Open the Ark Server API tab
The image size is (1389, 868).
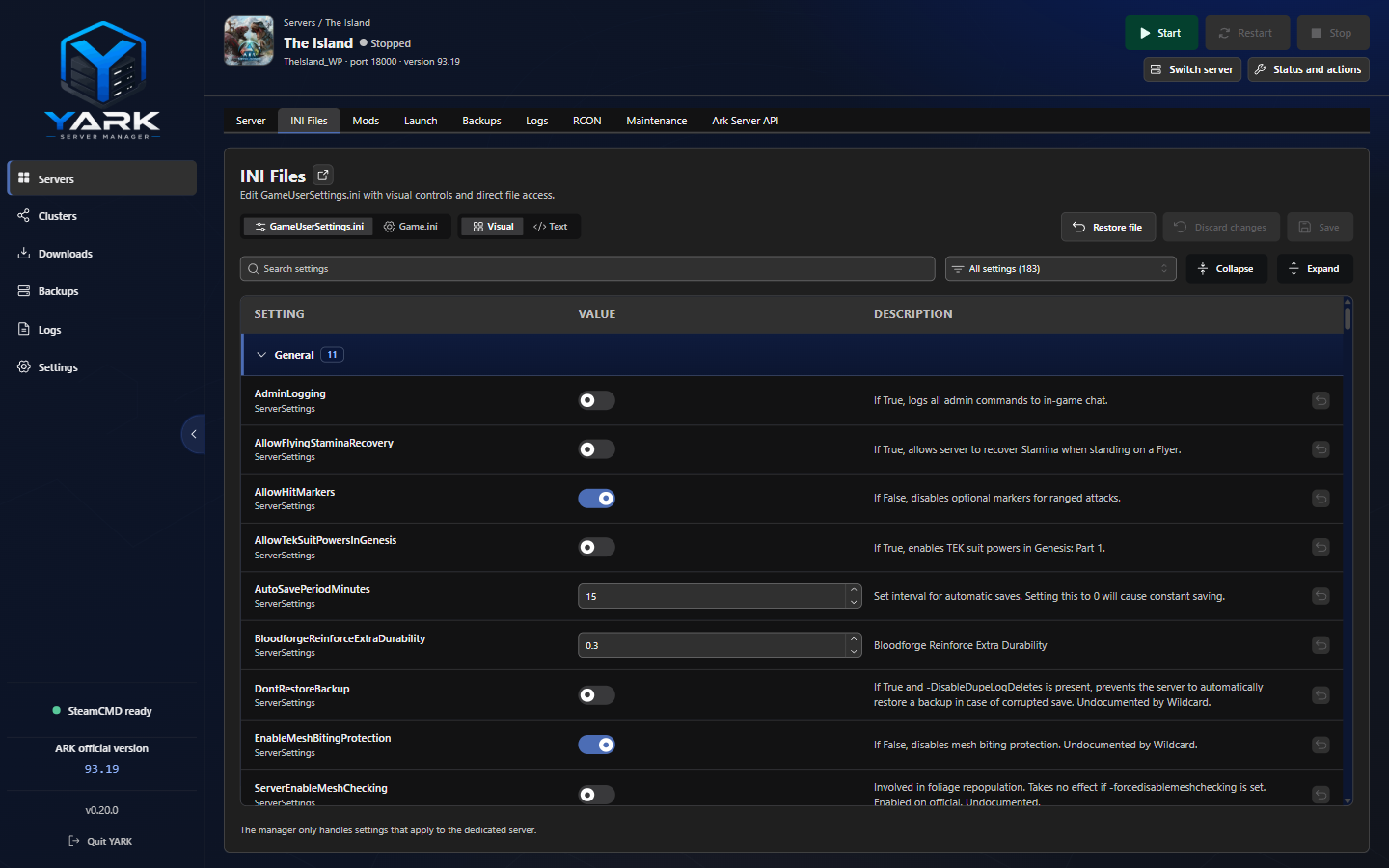point(746,121)
